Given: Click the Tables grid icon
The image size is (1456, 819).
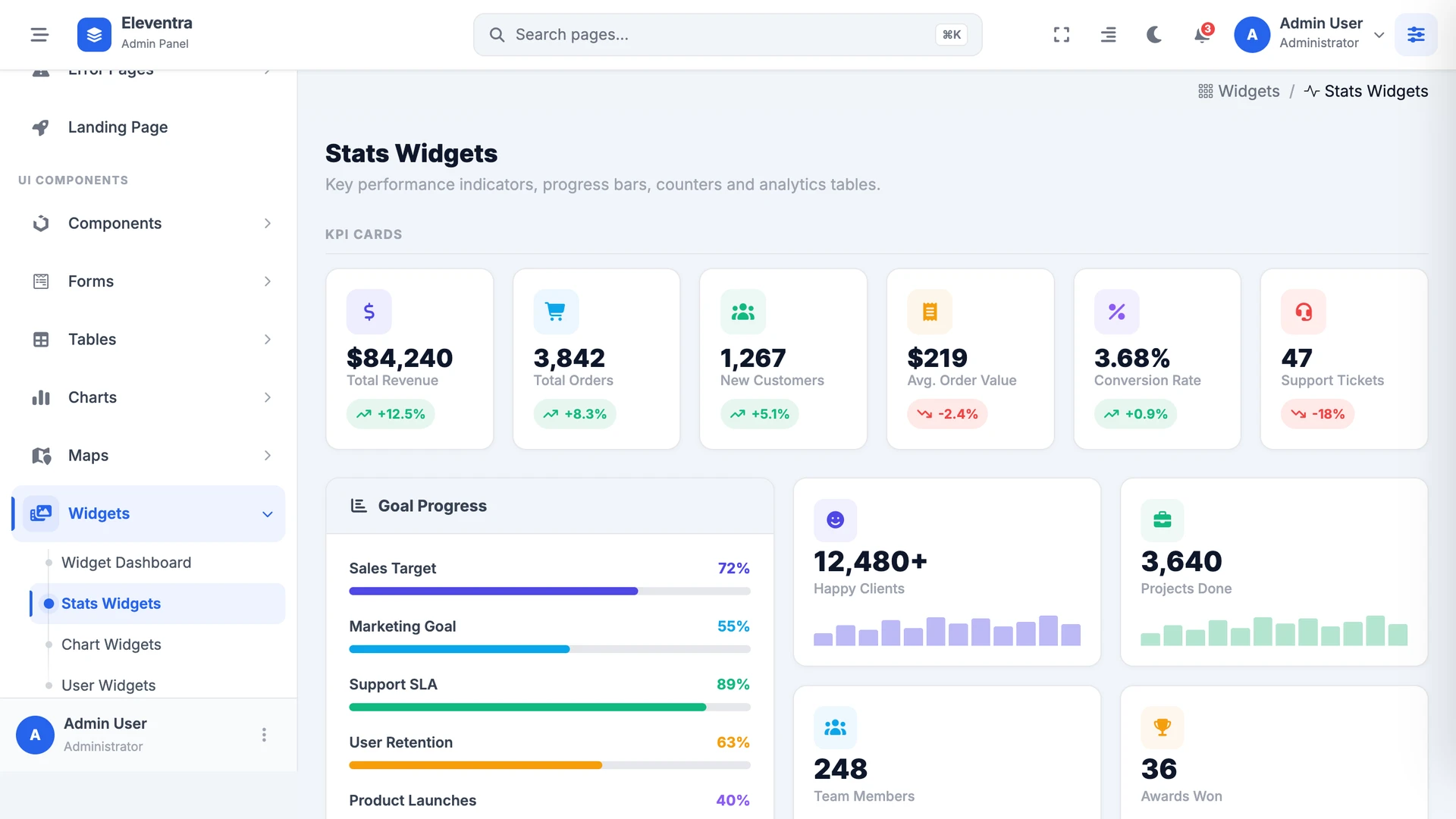Looking at the screenshot, I should click(x=41, y=340).
